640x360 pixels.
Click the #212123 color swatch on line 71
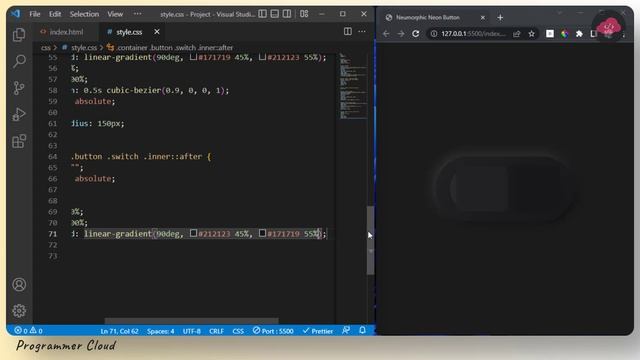pyautogui.click(x=193, y=233)
